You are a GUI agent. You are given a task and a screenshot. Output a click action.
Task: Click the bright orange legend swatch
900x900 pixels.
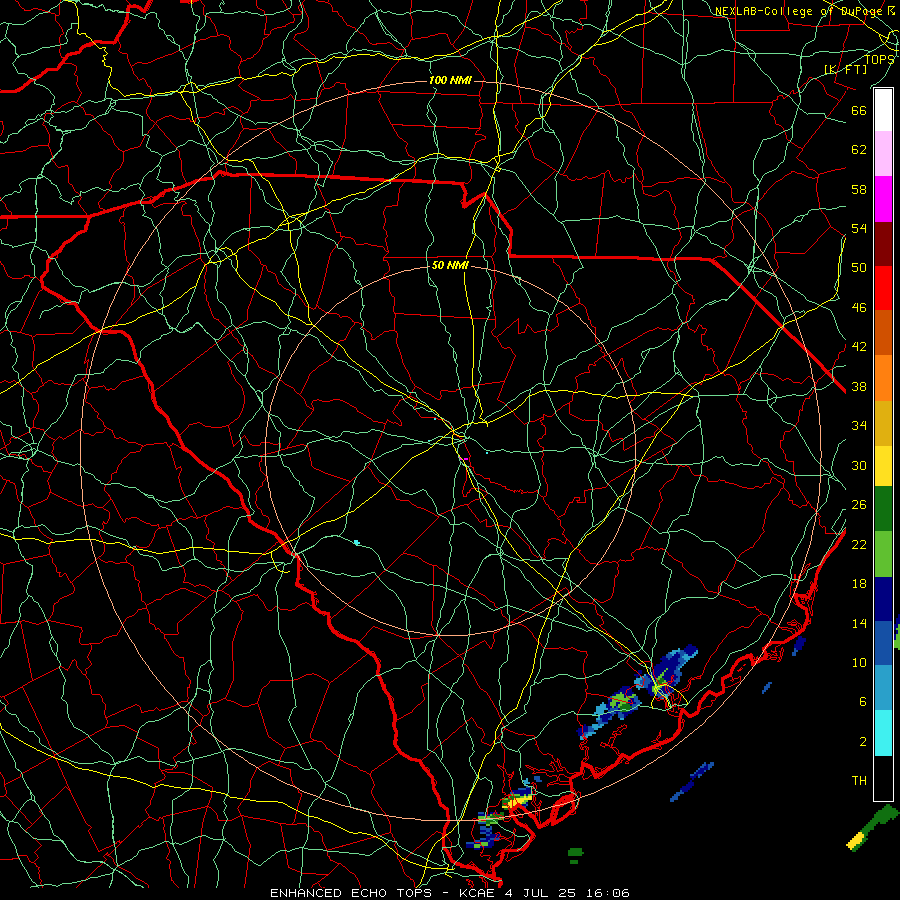tap(883, 378)
